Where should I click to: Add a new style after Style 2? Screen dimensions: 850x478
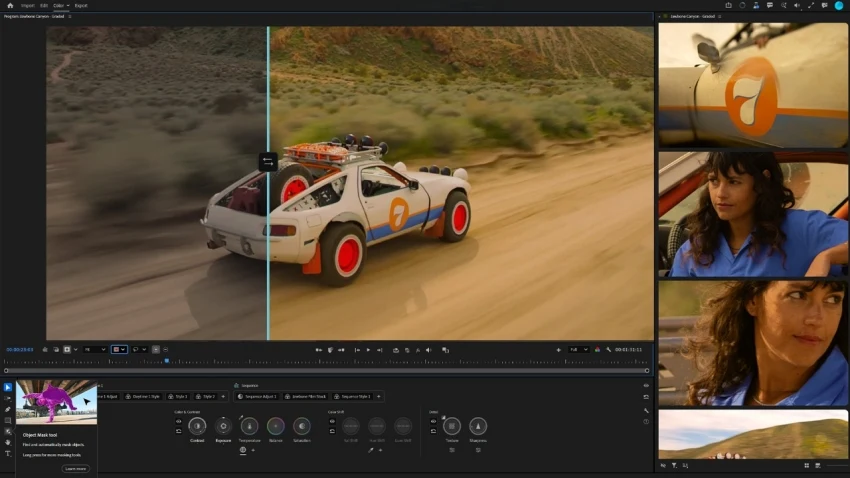[x=223, y=397]
